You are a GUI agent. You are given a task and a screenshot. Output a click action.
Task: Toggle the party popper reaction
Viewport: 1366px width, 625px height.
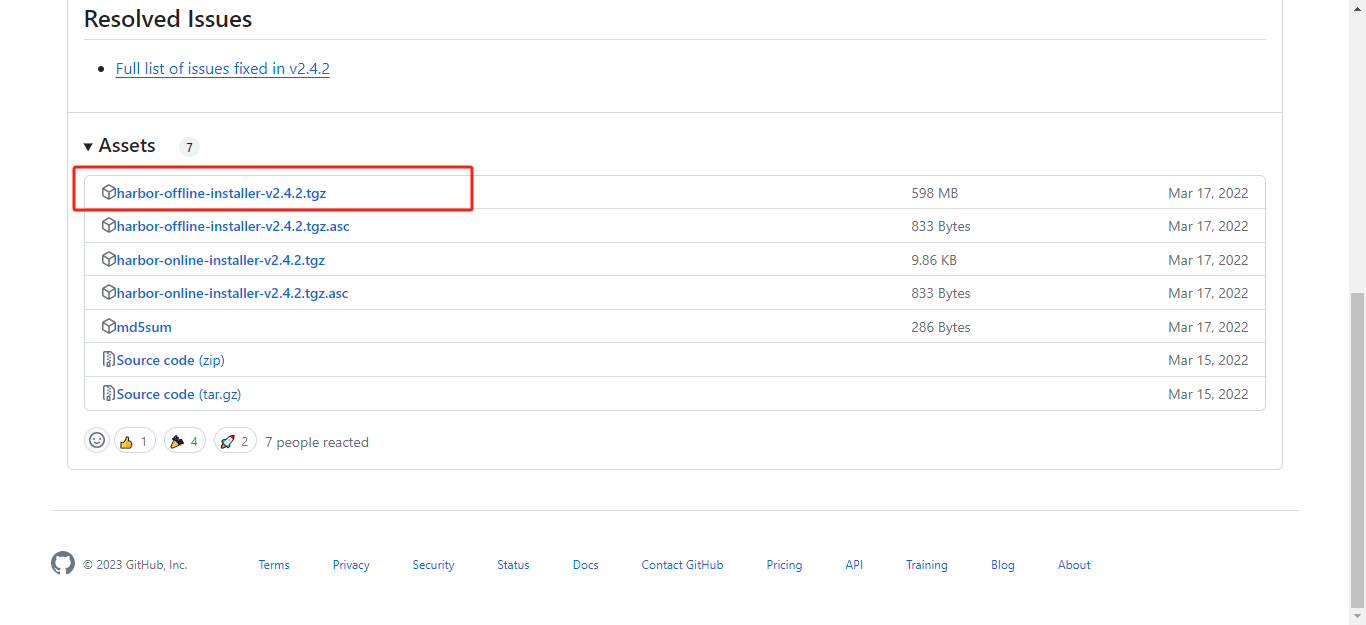click(185, 441)
